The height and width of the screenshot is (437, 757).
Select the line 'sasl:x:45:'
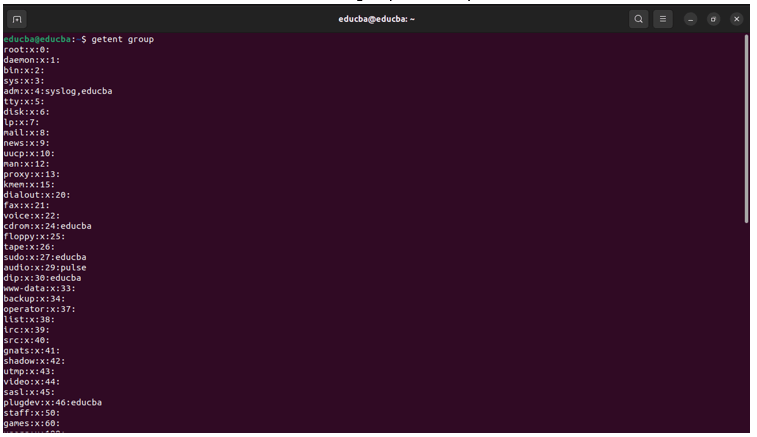coord(29,392)
